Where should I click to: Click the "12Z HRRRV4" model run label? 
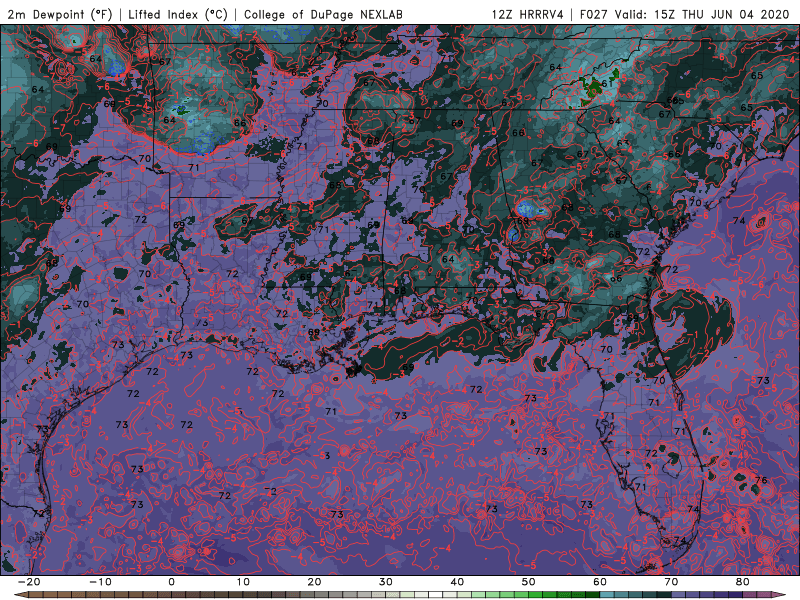[x=528, y=14]
